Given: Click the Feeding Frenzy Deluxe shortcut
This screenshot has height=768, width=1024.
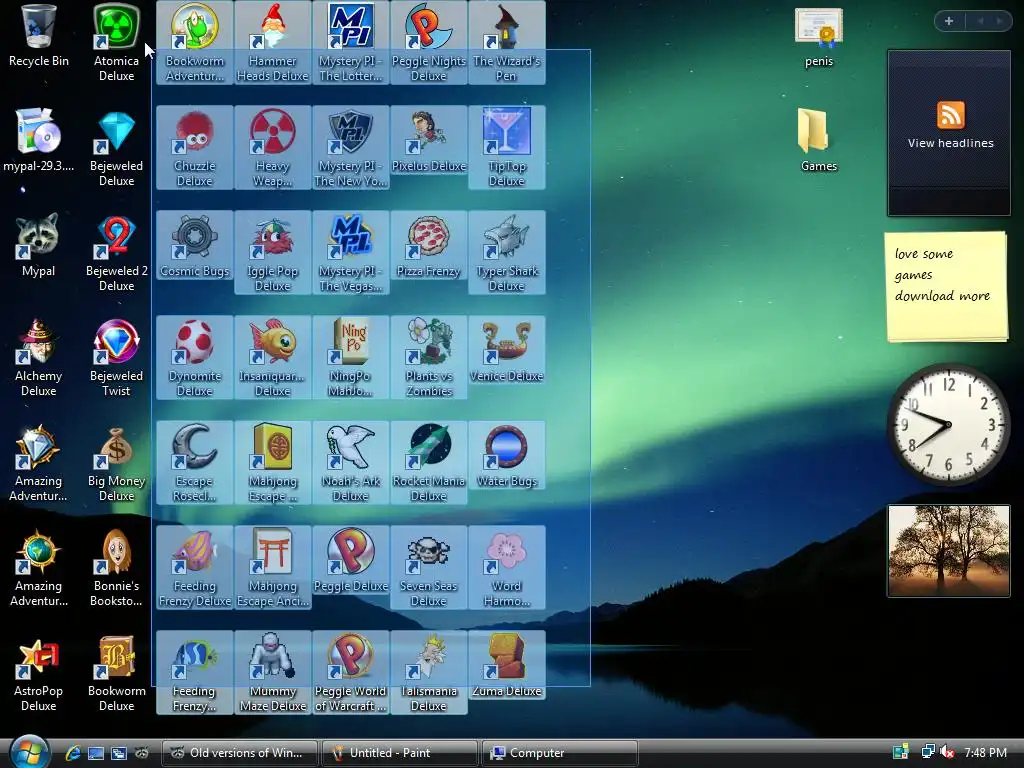Looking at the screenshot, I should [195, 568].
